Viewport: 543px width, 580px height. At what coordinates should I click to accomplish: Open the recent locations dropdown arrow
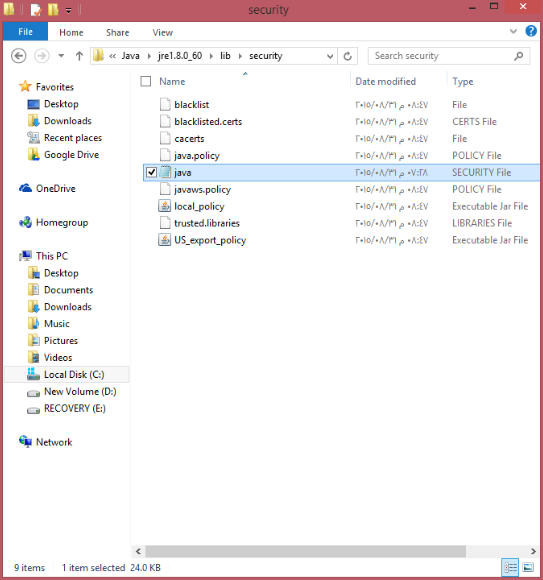(x=61, y=56)
